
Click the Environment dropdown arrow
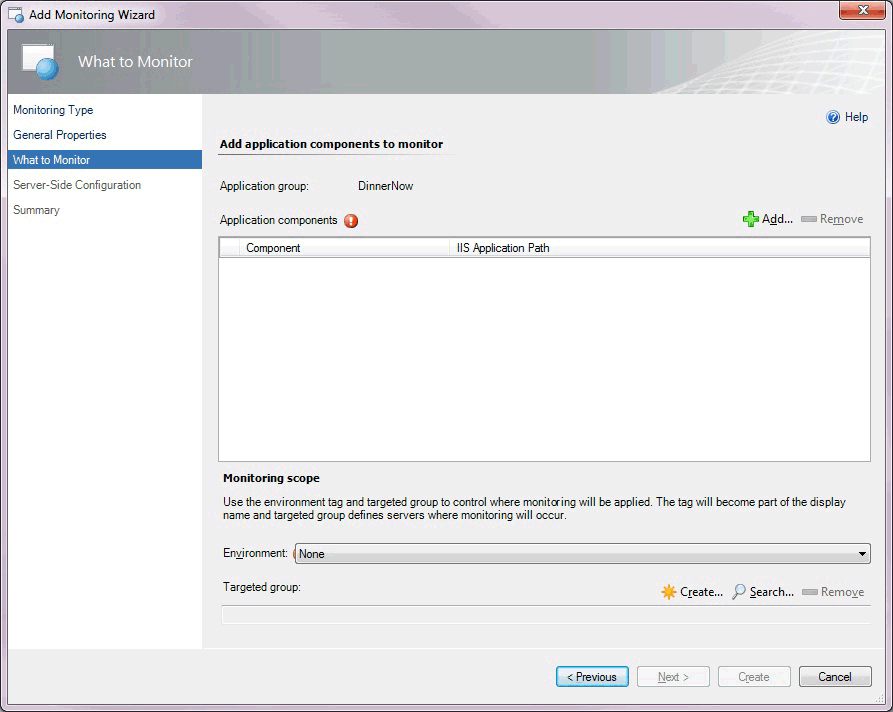[860, 553]
